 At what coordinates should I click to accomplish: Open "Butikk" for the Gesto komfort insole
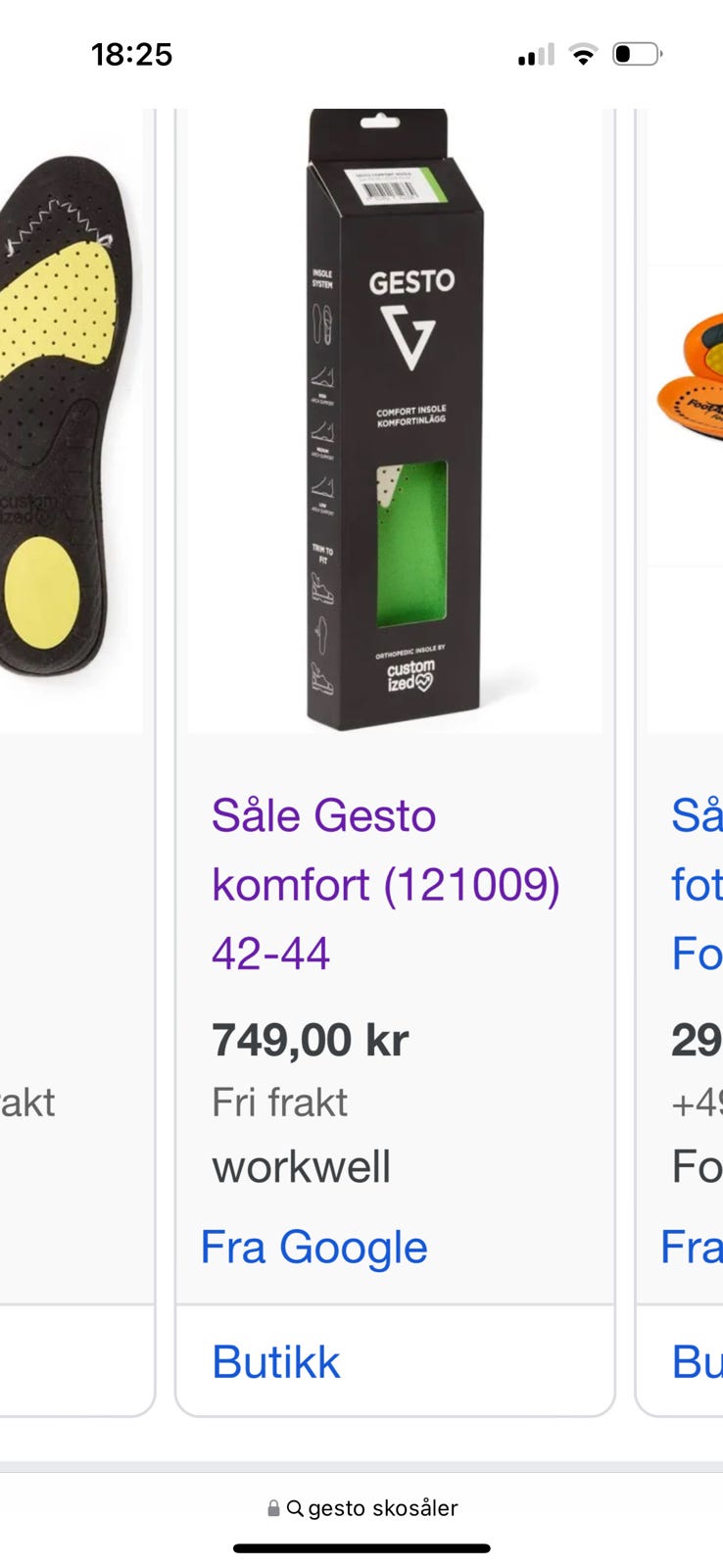click(276, 1362)
